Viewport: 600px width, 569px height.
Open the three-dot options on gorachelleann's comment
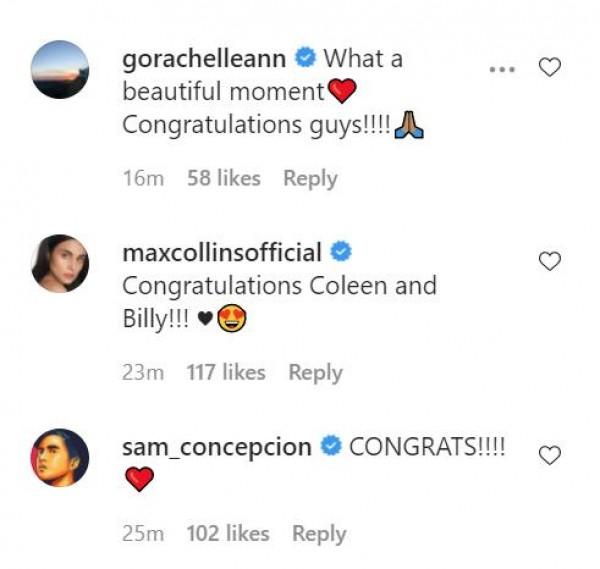point(502,67)
